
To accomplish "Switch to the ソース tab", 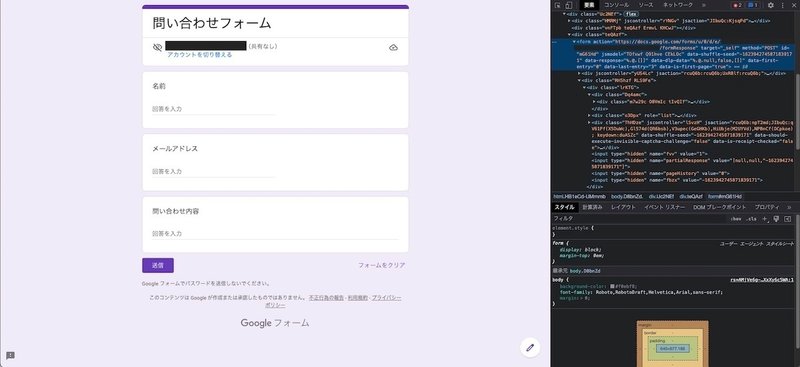I will tap(646, 5).
